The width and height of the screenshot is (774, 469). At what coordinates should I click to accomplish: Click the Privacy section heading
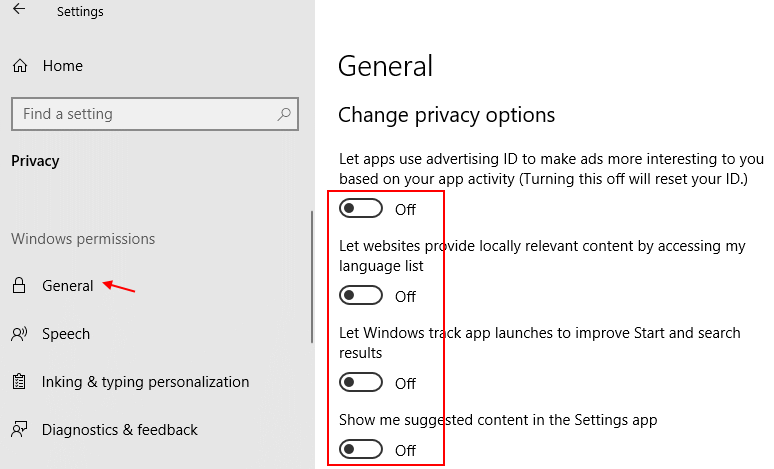35,161
